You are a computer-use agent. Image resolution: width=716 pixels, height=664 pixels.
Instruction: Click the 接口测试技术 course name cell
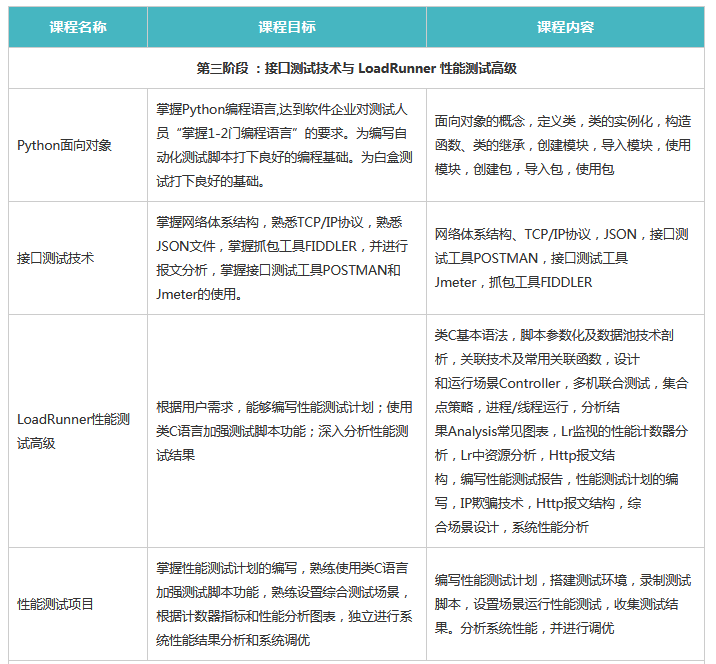point(56,258)
